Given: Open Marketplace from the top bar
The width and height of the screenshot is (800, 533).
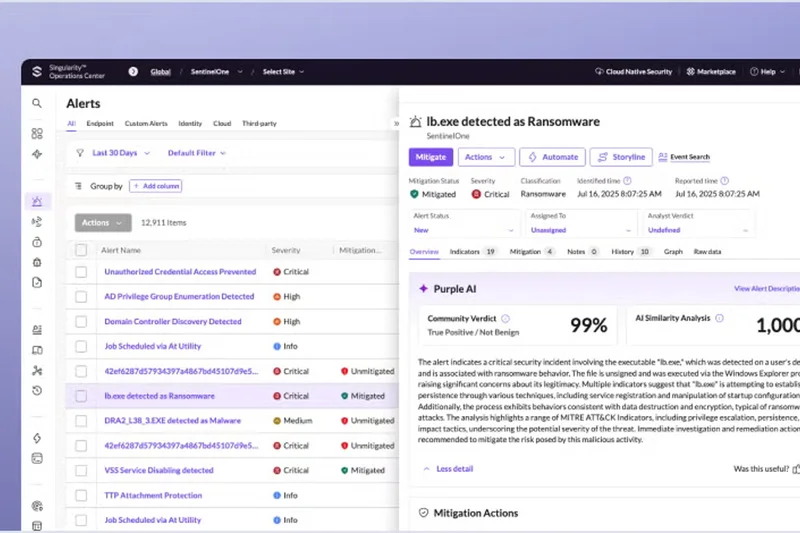Looking at the screenshot, I should pyautogui.click(x=710, y=72).
